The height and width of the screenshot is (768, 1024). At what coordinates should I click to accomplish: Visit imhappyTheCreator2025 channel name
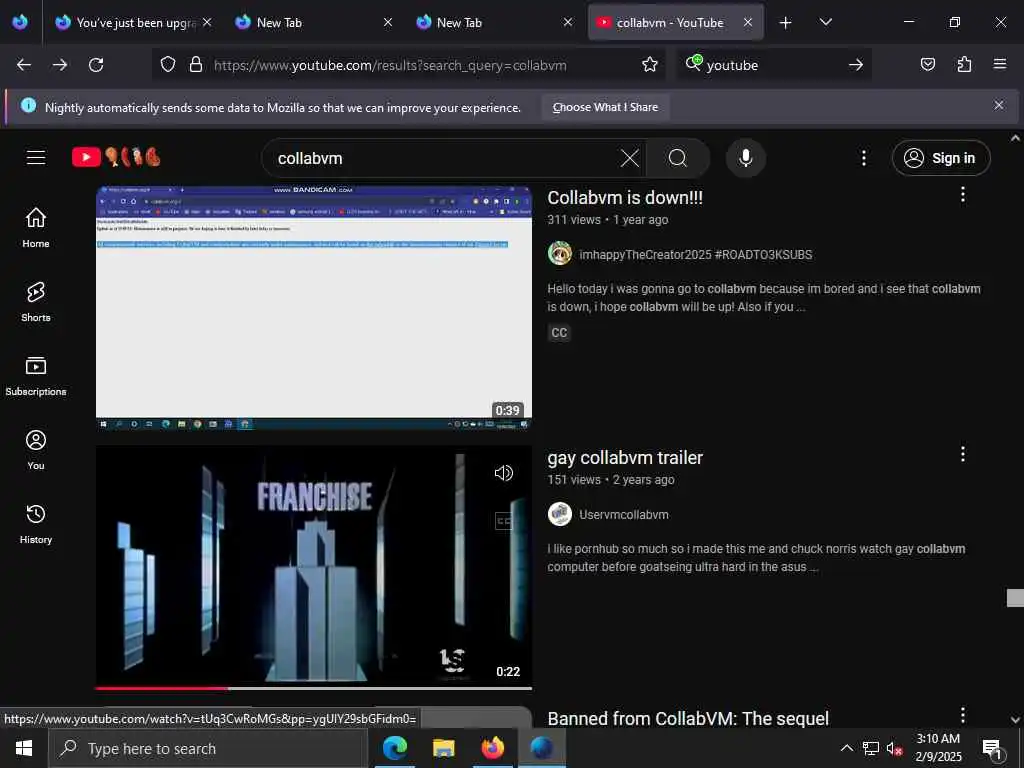[x=696, y=255]
